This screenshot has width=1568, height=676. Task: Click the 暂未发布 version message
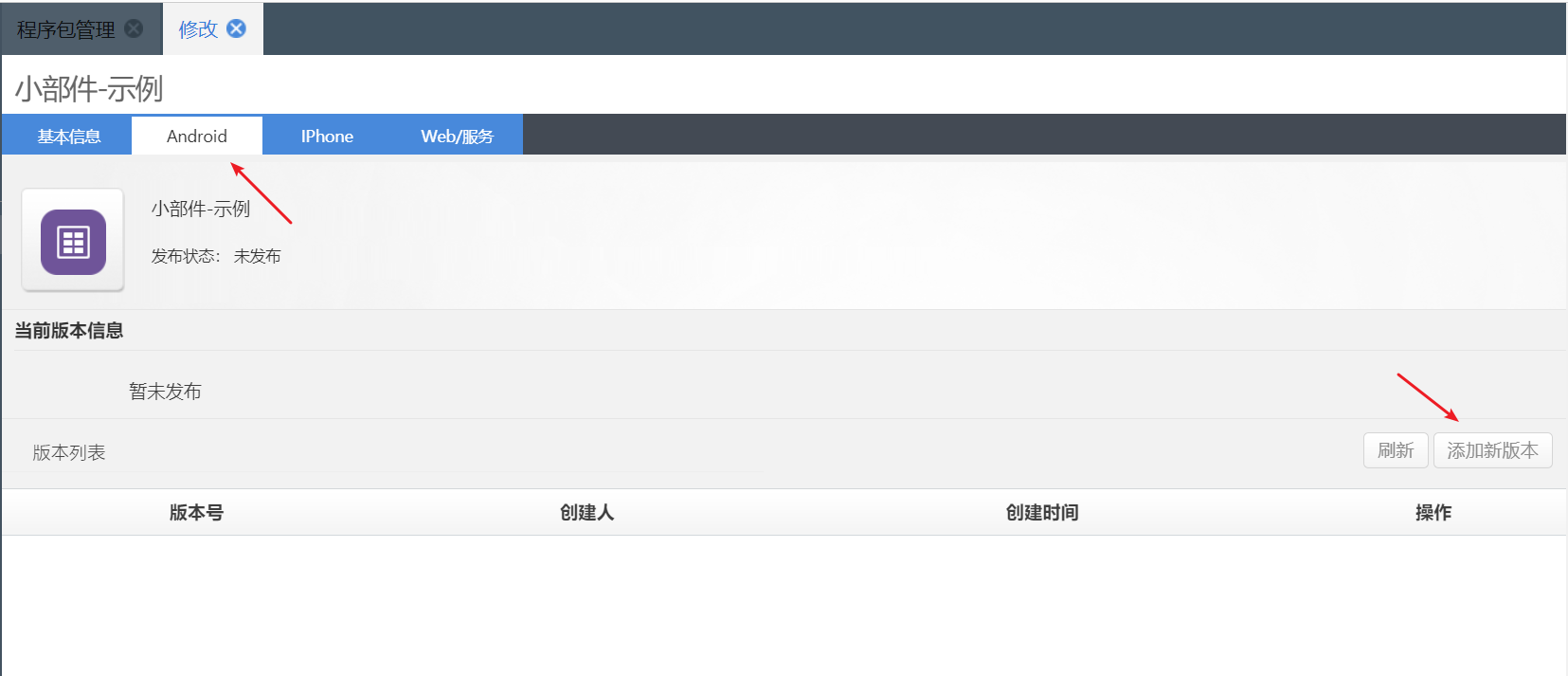pyautogui.click(x=165, y=391)
